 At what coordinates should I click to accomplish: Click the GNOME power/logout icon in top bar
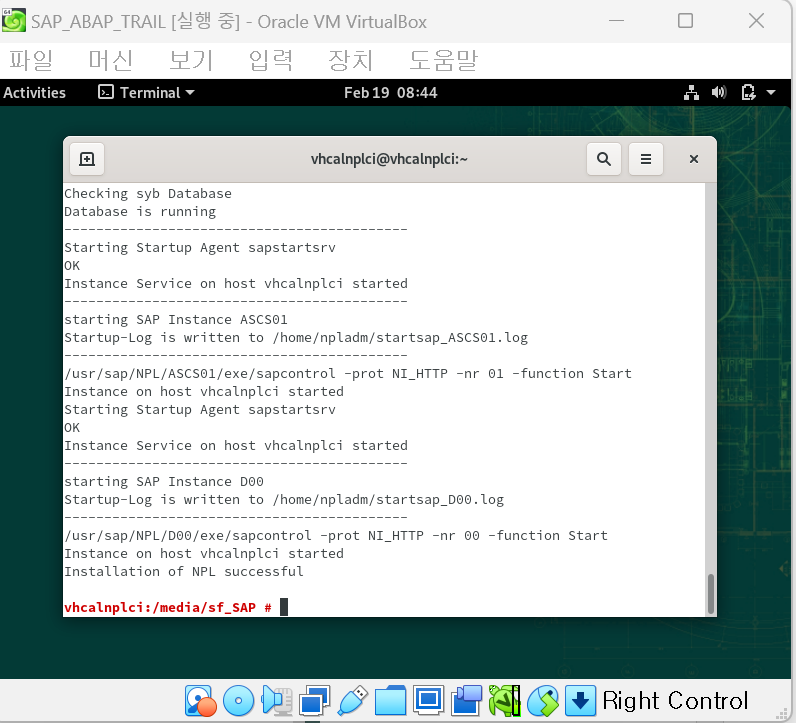click(x=748, y=92)
